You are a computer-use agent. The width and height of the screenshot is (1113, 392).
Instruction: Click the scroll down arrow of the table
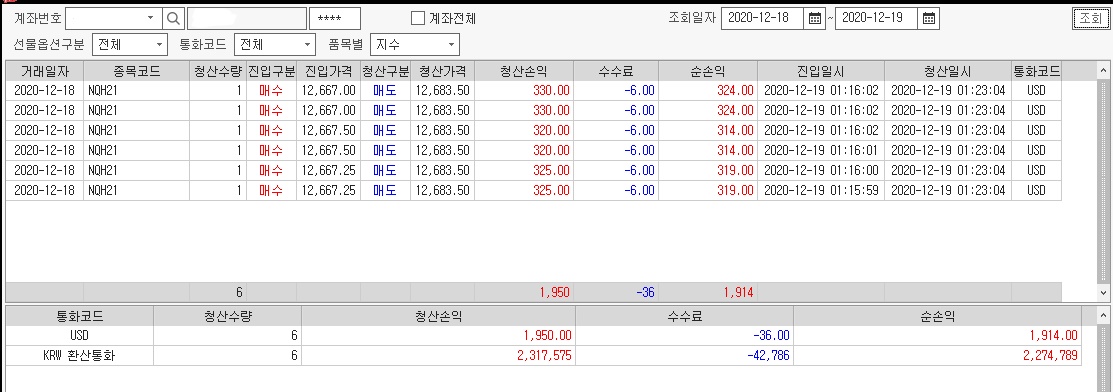pos(1102,292)
